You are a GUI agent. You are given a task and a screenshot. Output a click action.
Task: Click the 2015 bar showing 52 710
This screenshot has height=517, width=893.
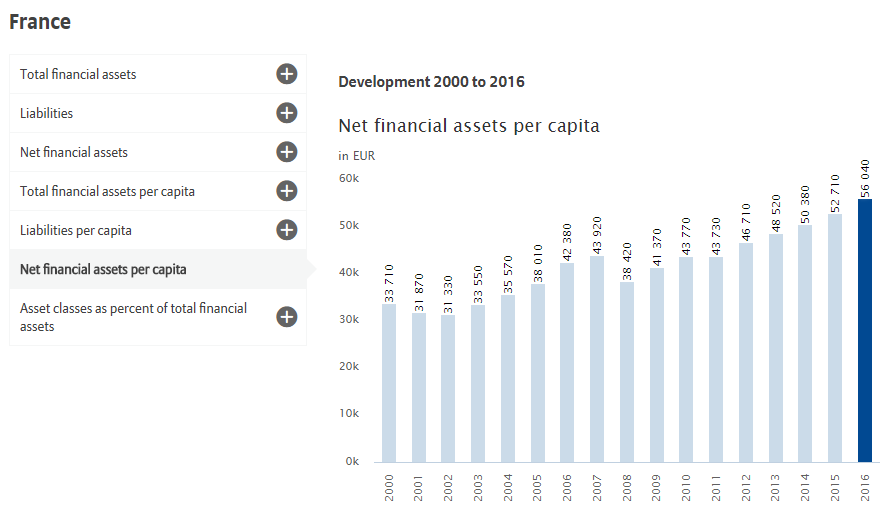(x=835, y=338)
